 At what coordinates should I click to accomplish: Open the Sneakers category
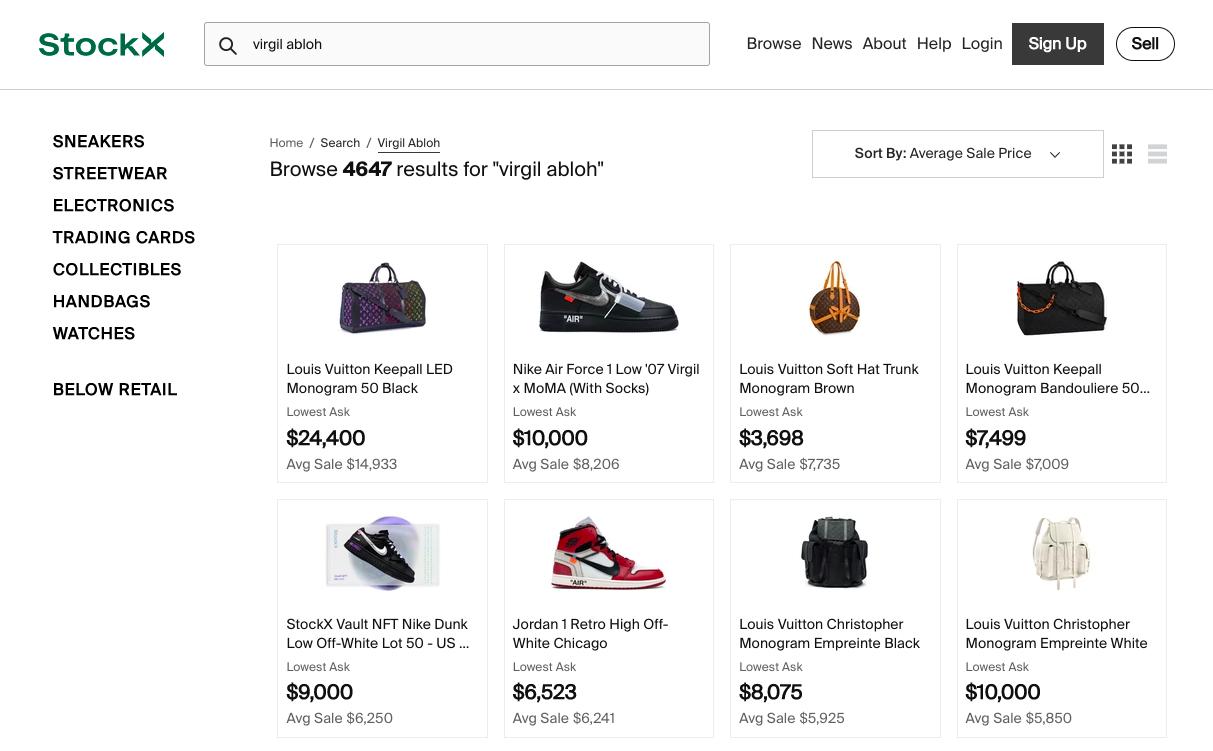click(98, 142)
